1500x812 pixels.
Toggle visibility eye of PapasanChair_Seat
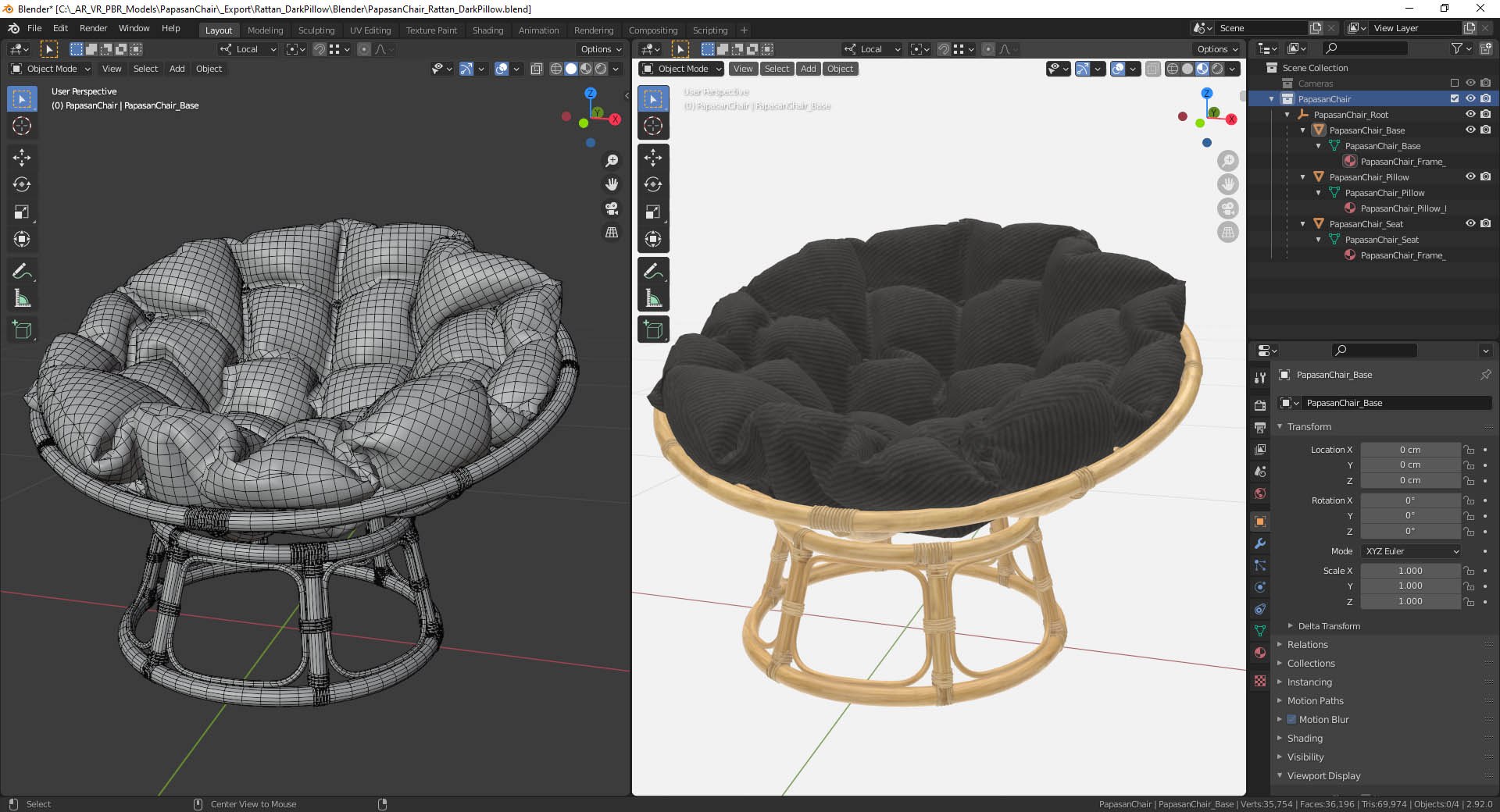[1470, 223]
